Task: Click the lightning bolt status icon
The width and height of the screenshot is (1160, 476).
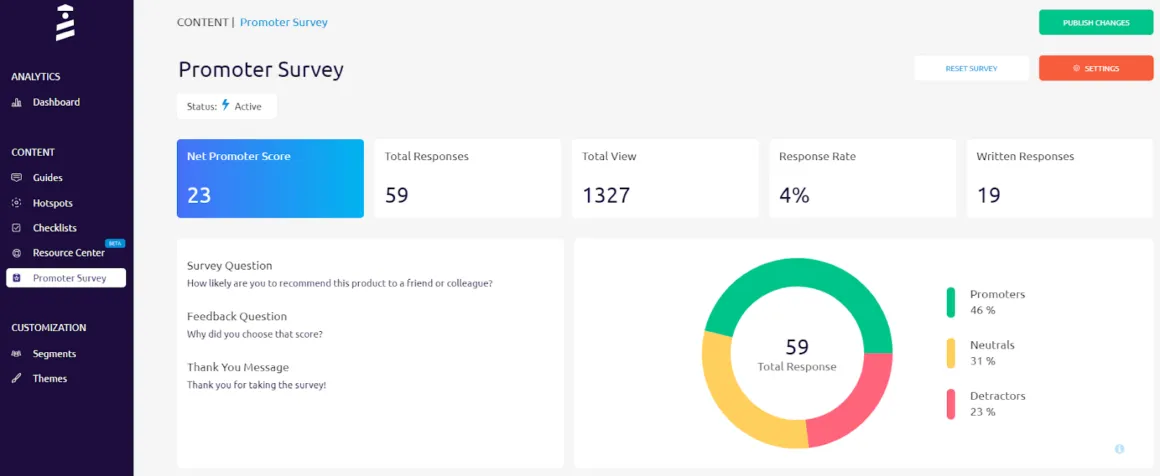Action: 226,105
